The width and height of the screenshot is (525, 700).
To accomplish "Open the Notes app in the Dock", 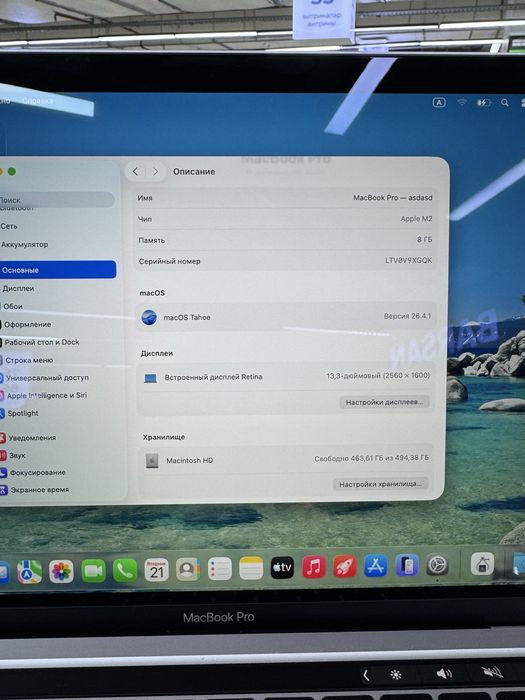I will click(251, 568).
